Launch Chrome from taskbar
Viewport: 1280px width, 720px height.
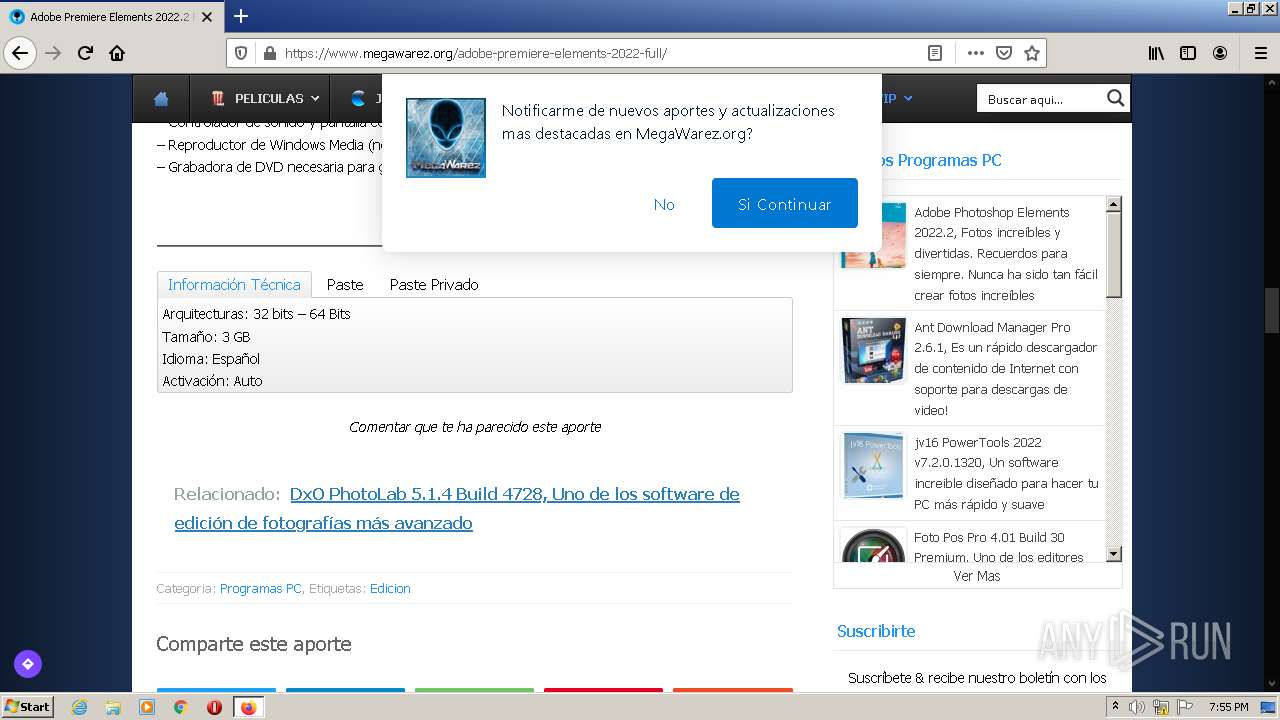click(181, 707)
